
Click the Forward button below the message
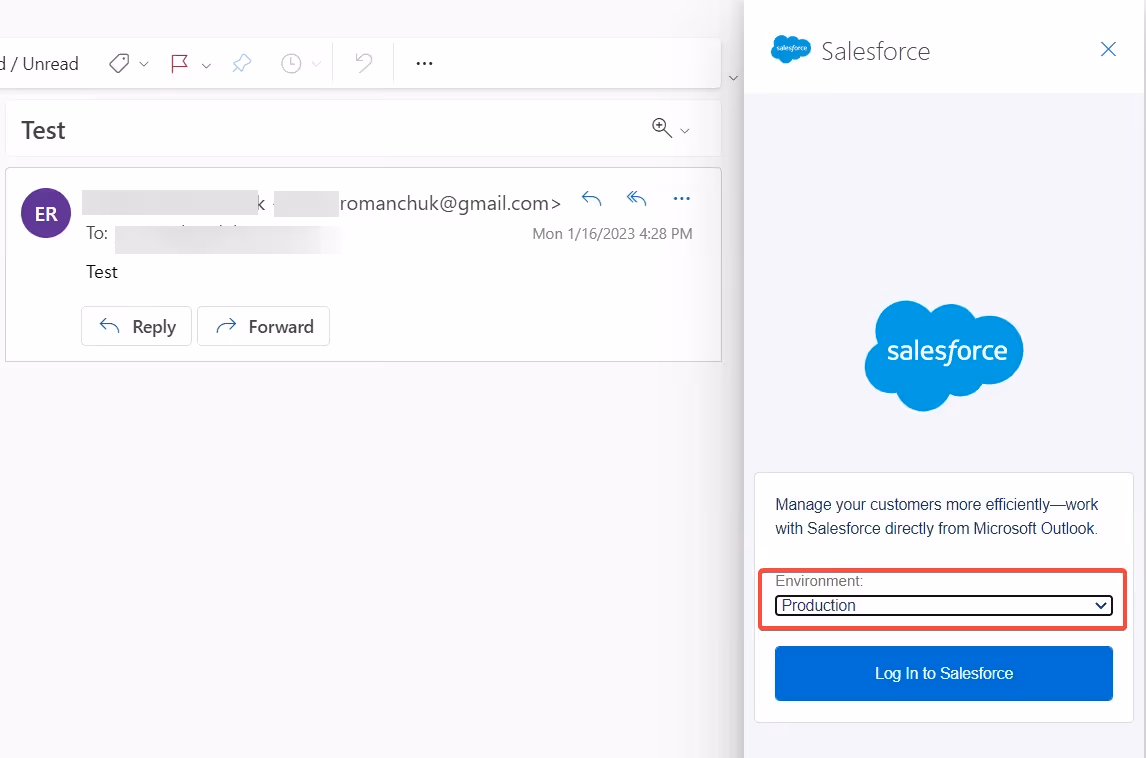click(263, 326)
